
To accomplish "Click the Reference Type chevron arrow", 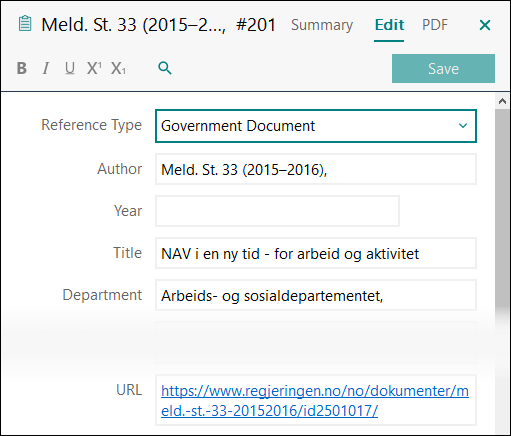I will tap(463, 126).
